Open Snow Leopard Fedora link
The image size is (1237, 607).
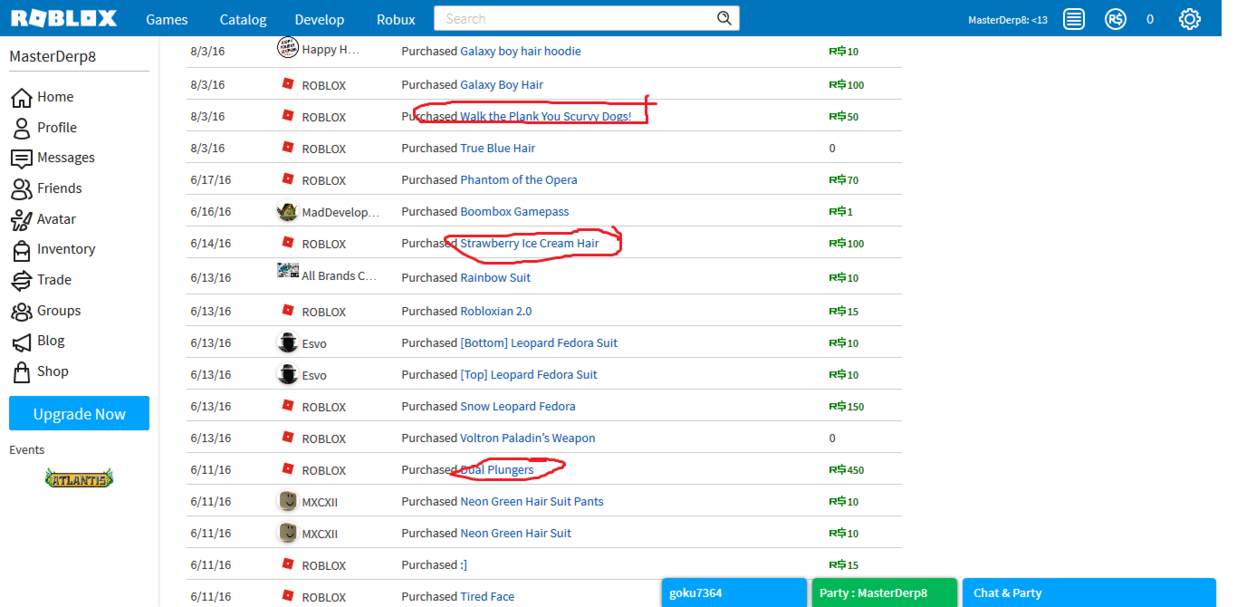point(517,406)
